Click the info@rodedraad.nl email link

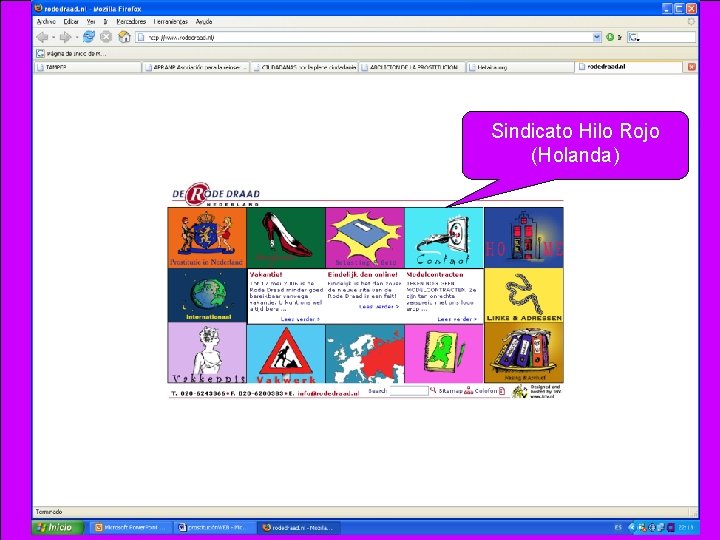click(x=328, y=394)
